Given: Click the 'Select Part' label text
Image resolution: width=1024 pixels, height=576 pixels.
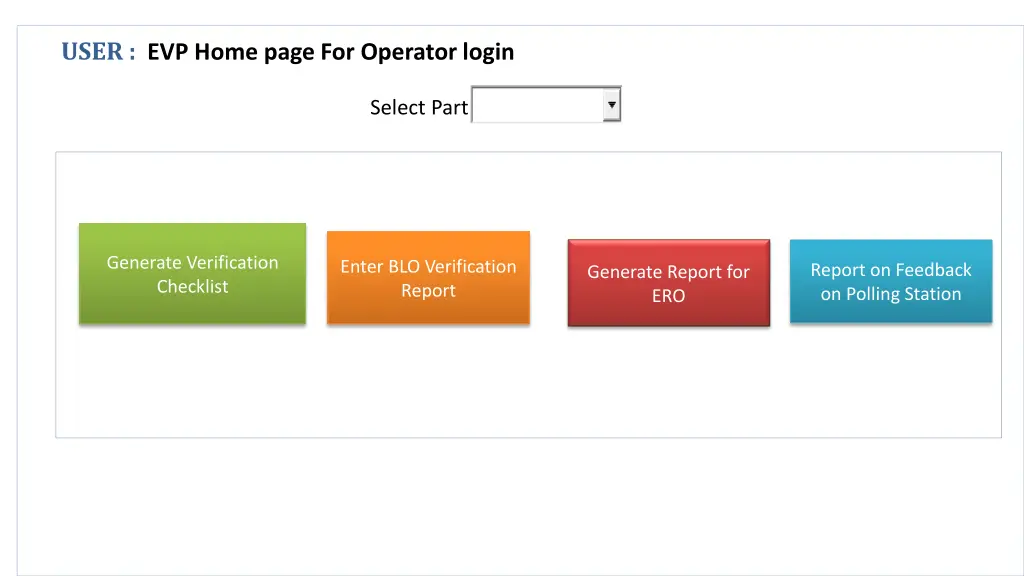Looking at the screenshot, I should [419, 107].
